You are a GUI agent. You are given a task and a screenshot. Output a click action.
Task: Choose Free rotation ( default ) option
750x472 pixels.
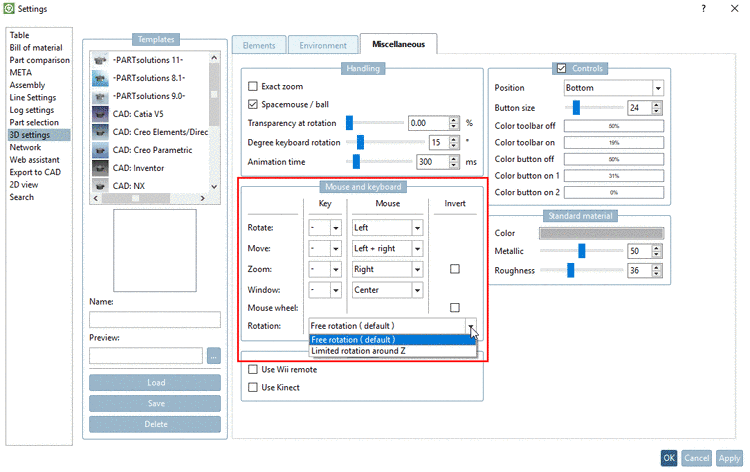[392, 340]
